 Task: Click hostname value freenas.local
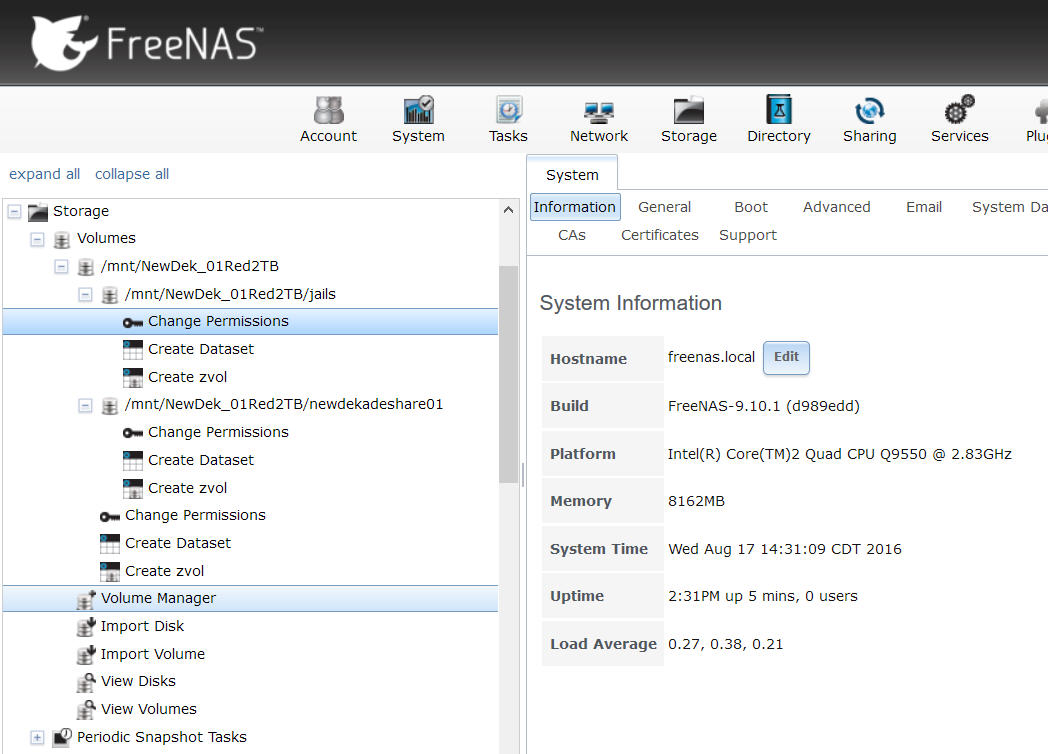pos(711,357)
